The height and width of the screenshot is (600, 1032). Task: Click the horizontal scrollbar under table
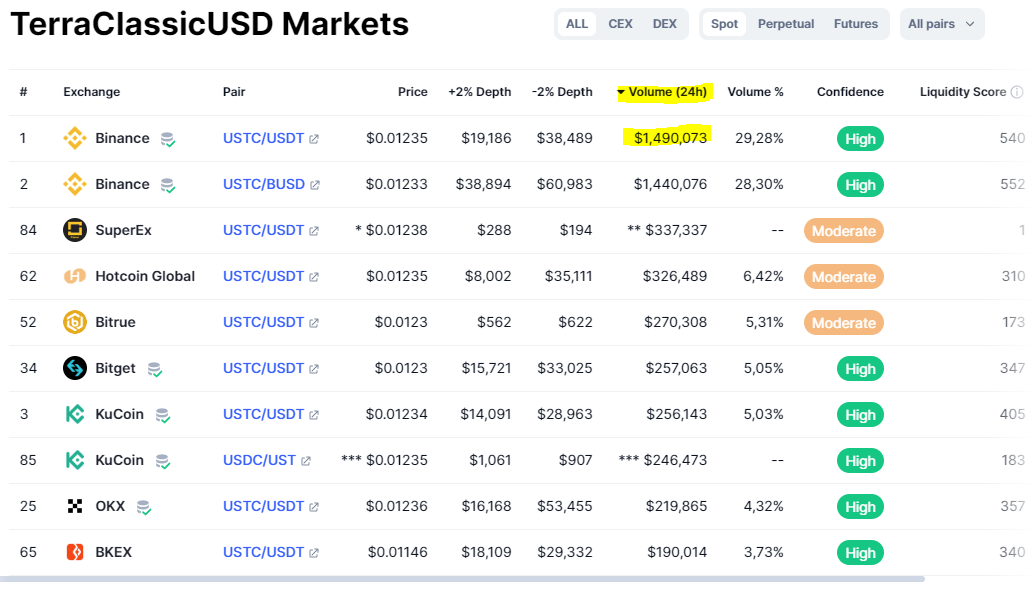(462, 579)
